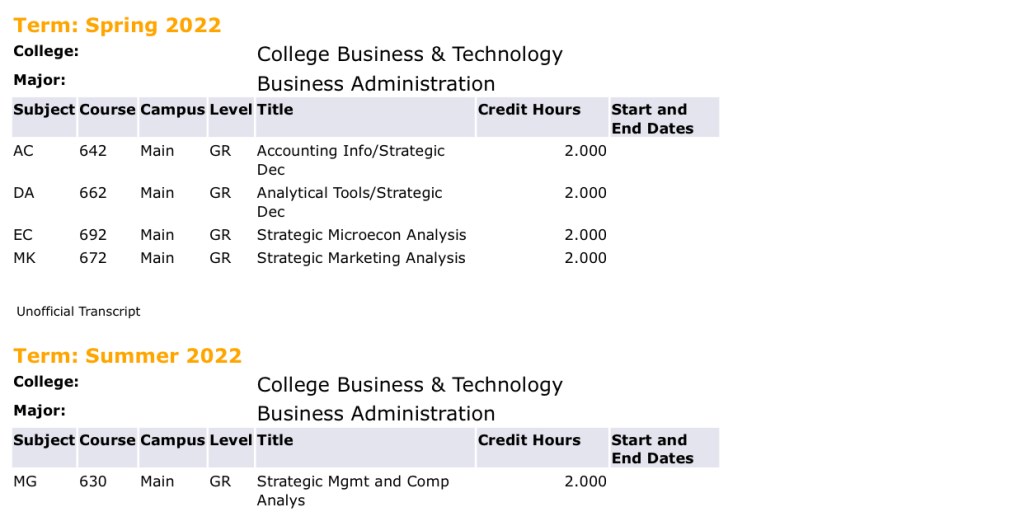
Task: Click the Strategic Microecon Analysis title
Action: [x=361, y=235]
